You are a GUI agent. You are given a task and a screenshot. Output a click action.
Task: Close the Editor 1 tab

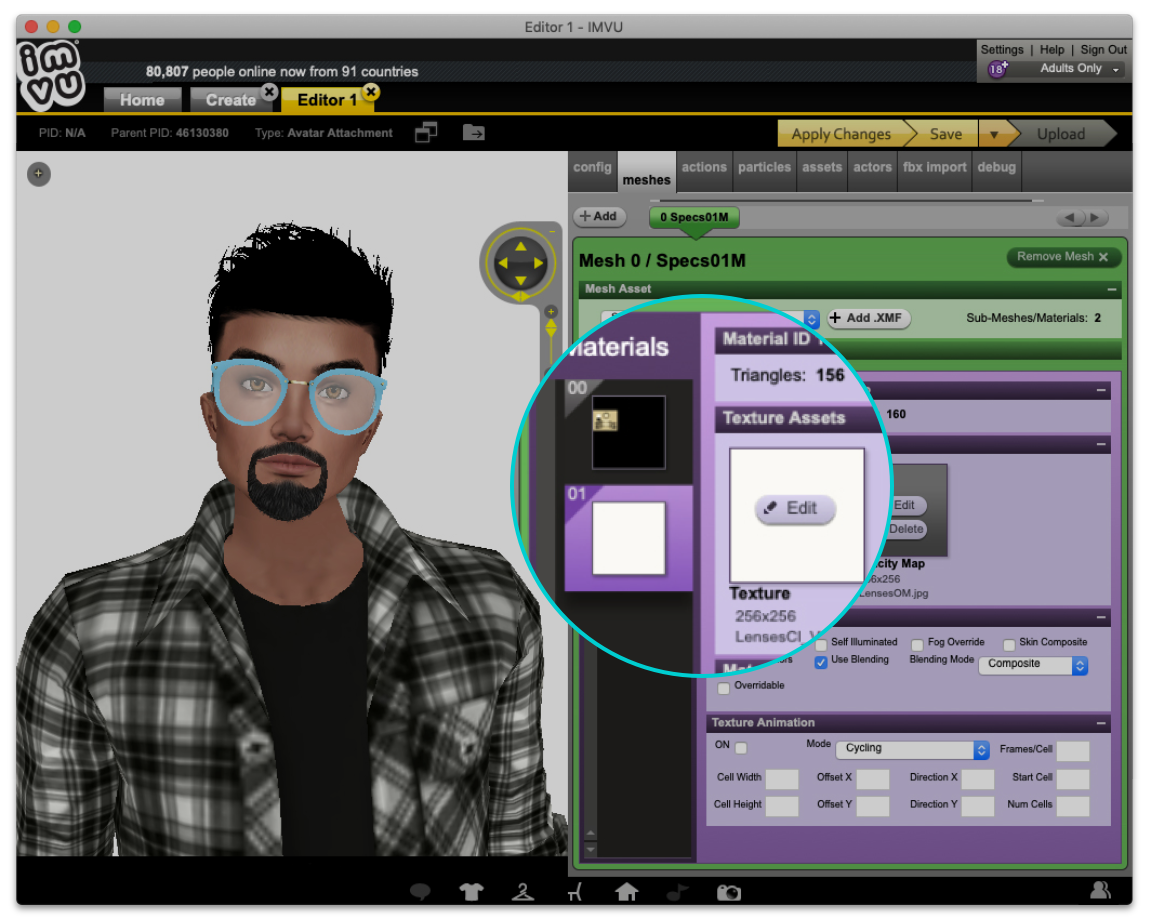371,92
